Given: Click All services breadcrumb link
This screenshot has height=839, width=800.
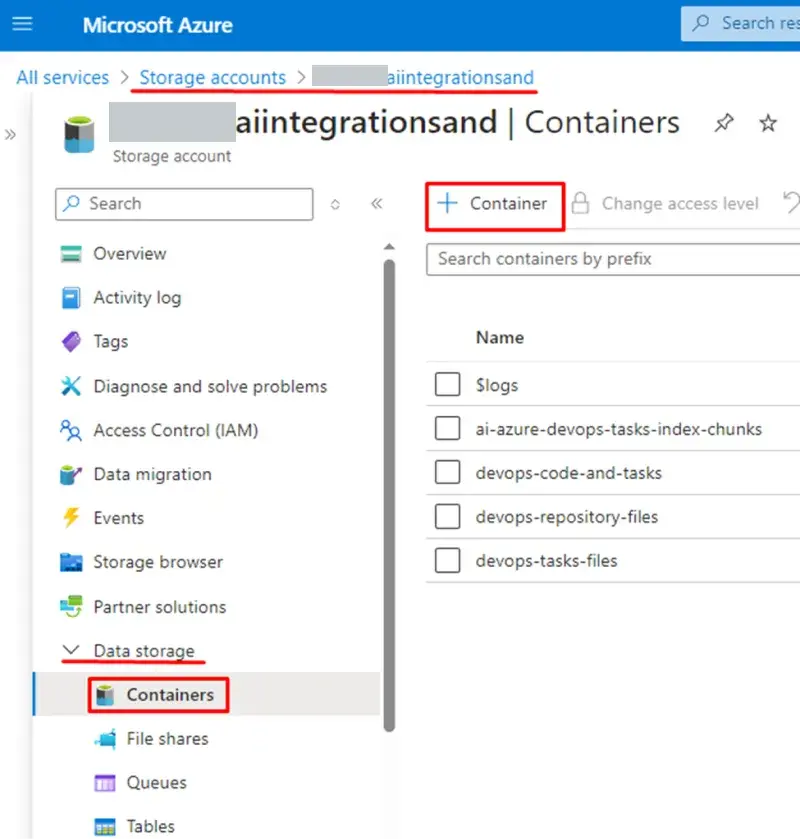Looking at the screenshot, I should click(63, 78).
